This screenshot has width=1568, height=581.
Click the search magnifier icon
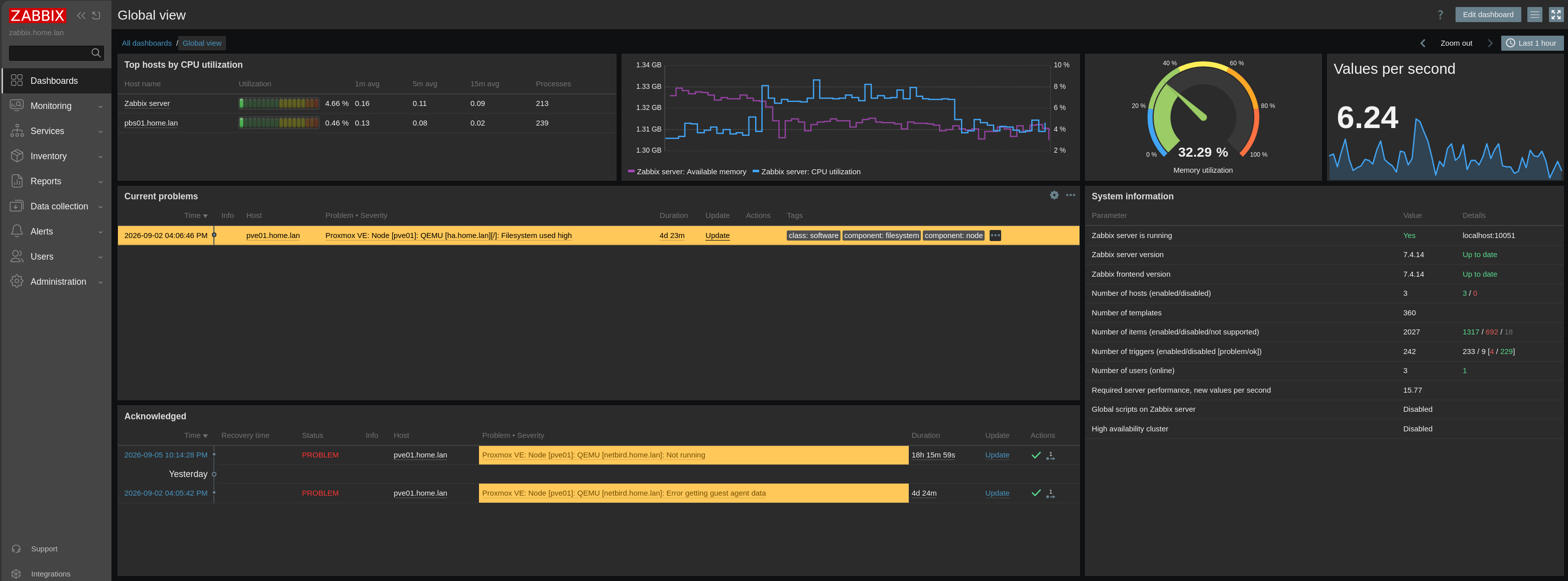pyautogui.click(x=95, y=53)
